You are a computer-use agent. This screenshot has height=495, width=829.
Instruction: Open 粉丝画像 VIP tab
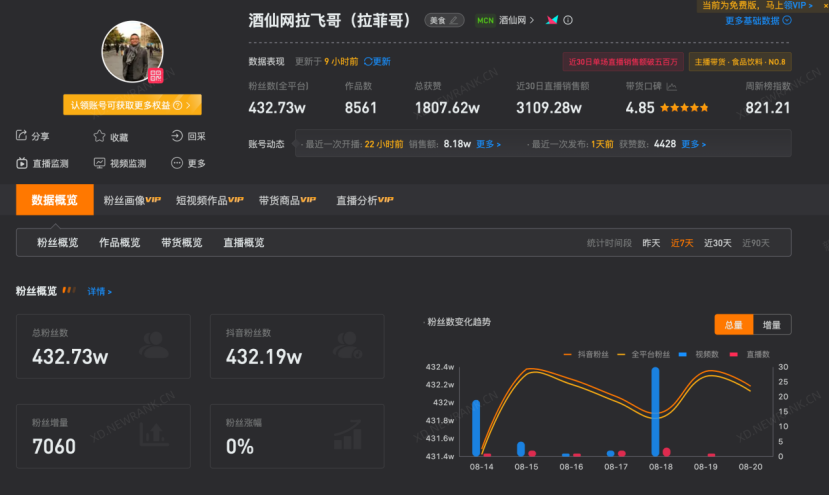(132, 200)
